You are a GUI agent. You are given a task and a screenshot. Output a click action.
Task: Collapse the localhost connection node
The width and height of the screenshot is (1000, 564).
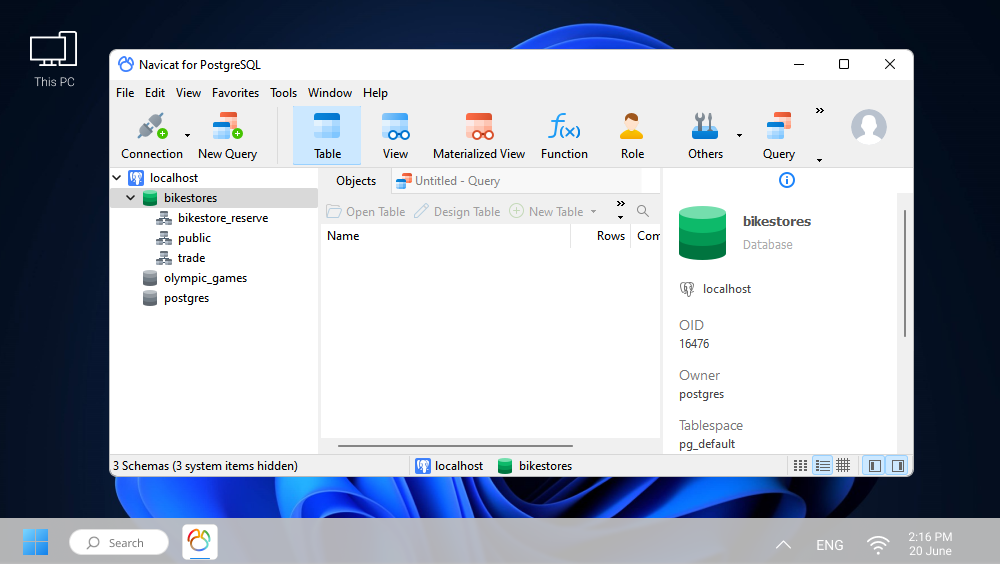(x=117, y=178)
